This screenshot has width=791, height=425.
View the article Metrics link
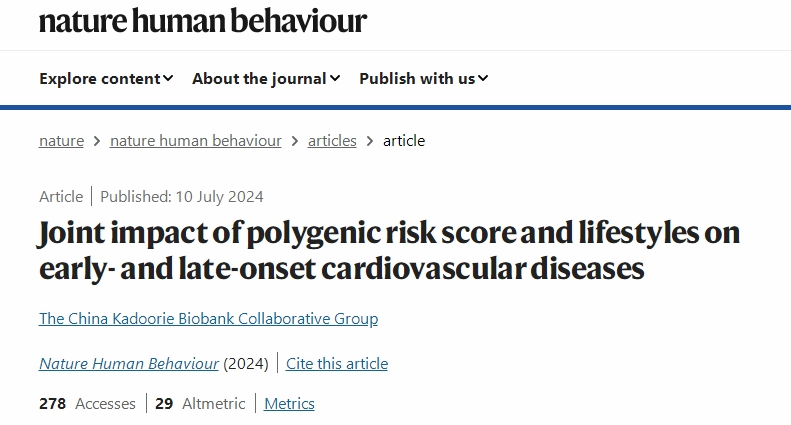coord(289,404)
